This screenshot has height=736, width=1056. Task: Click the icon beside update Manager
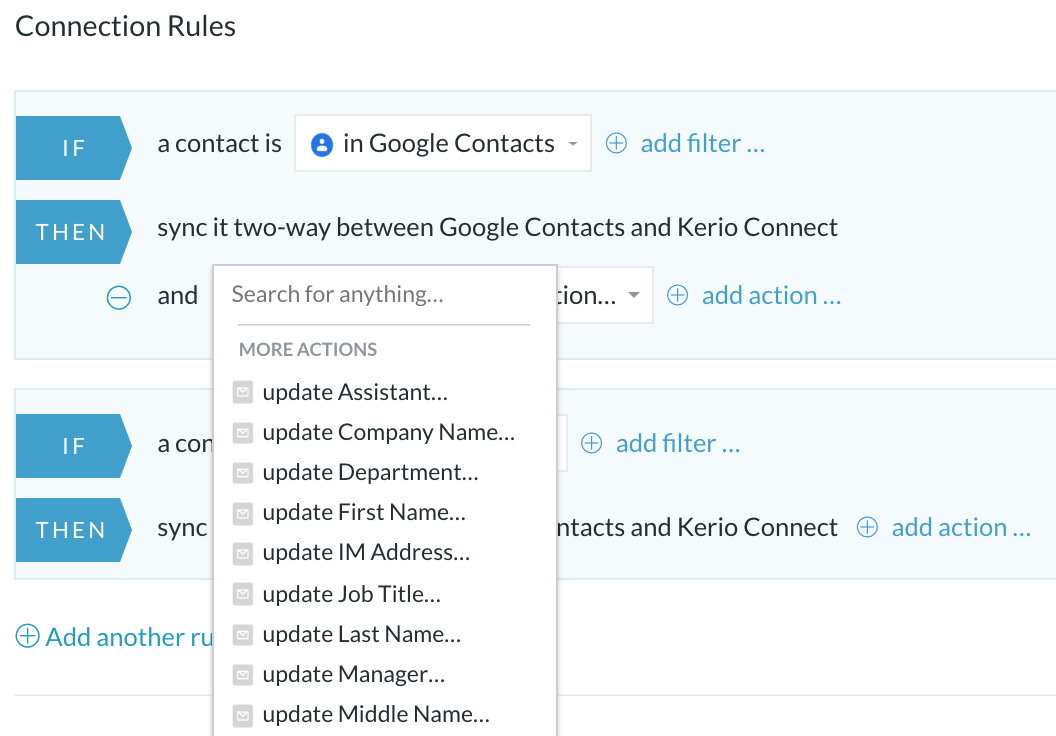[x=243, y=674]
